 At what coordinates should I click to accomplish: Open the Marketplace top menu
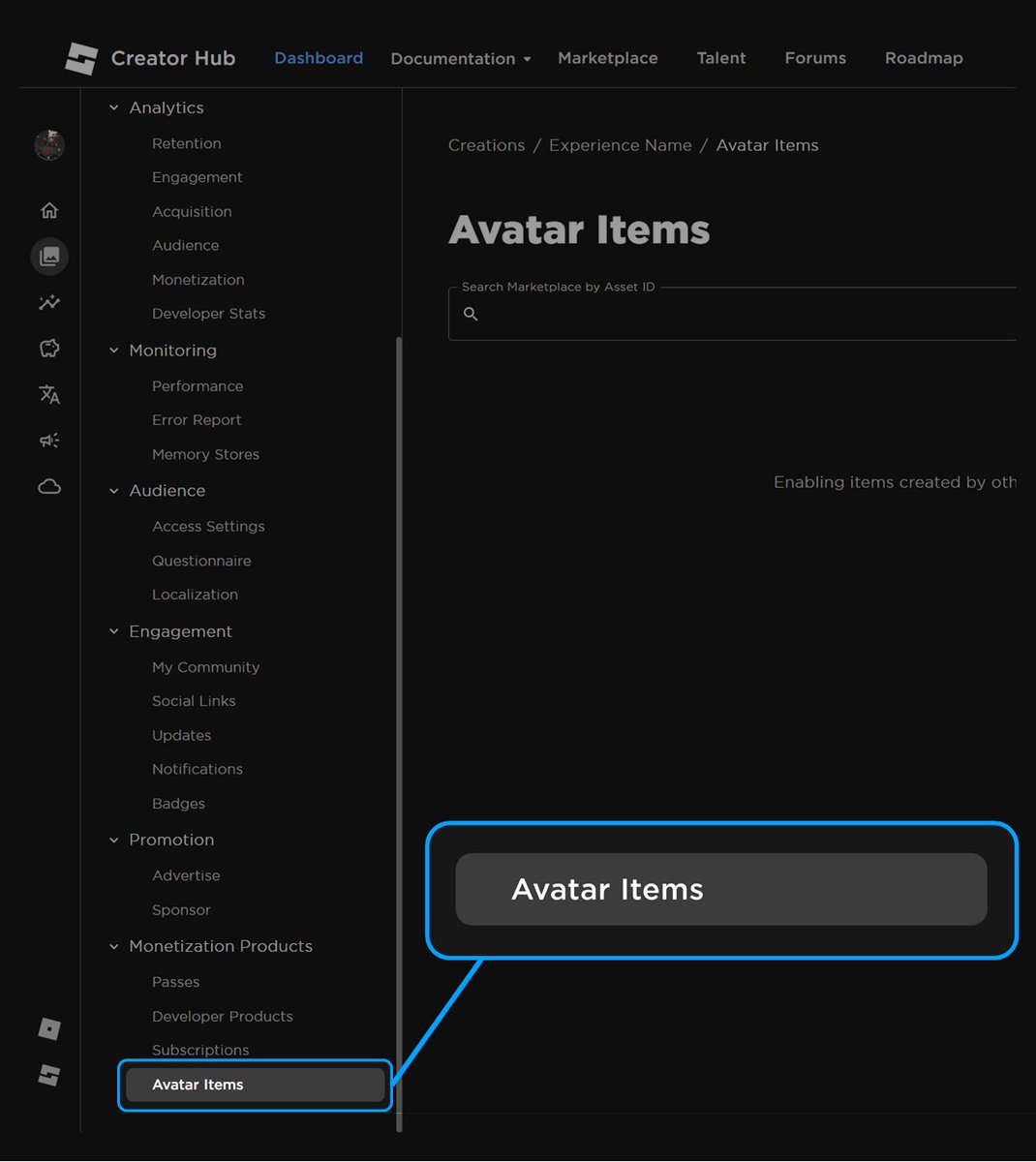point(608,58)
